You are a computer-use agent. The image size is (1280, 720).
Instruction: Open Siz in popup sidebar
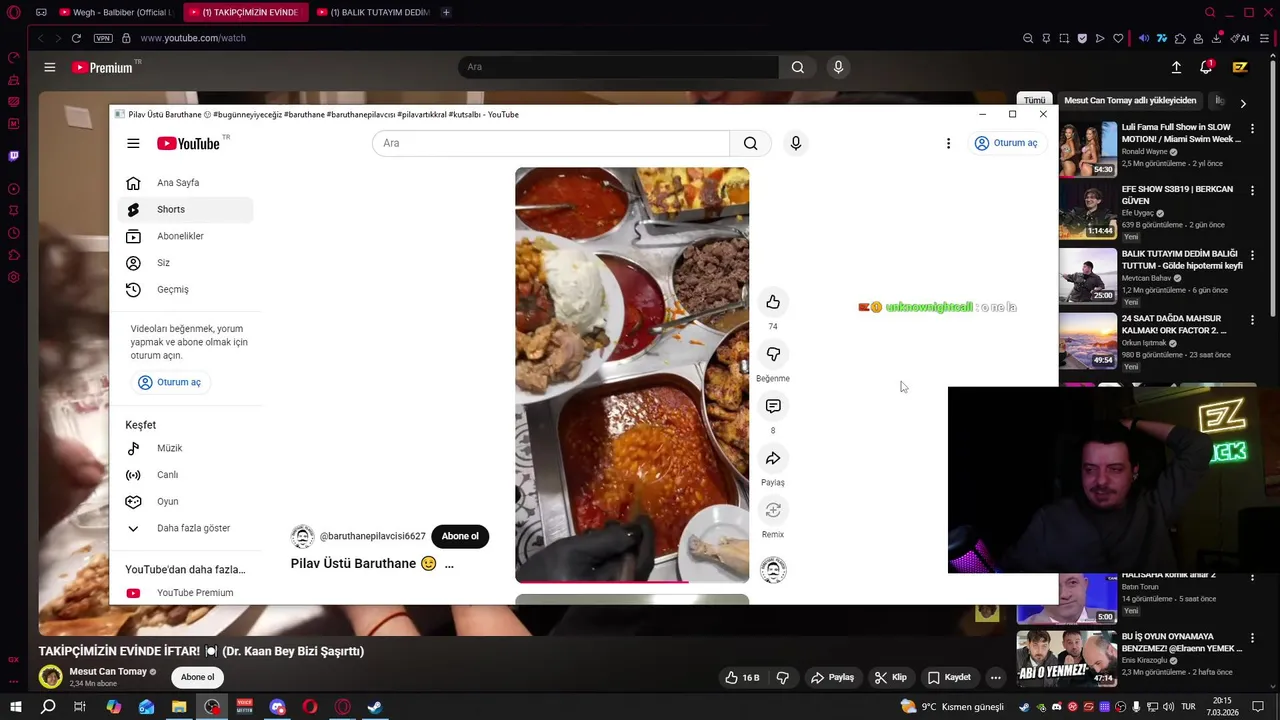point(185,263)
